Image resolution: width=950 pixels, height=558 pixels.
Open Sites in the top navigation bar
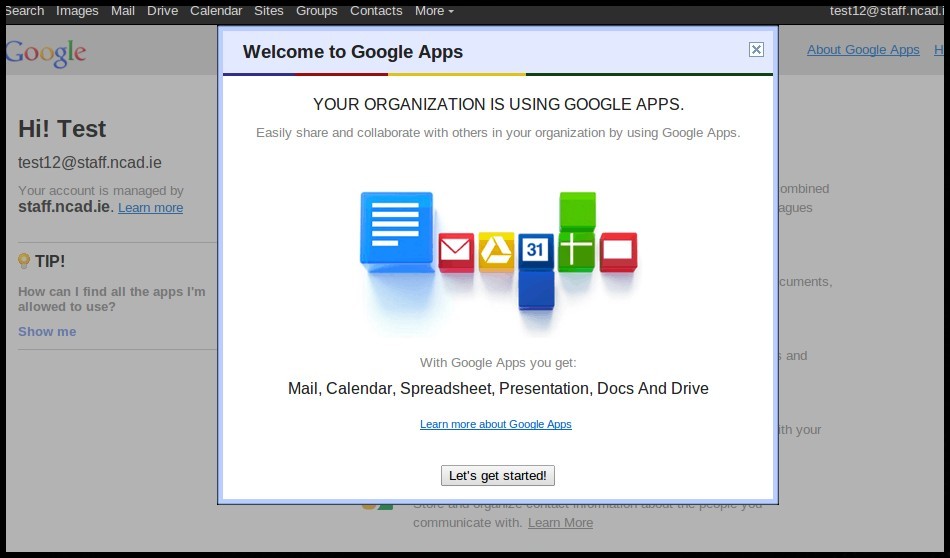(268, 11)
